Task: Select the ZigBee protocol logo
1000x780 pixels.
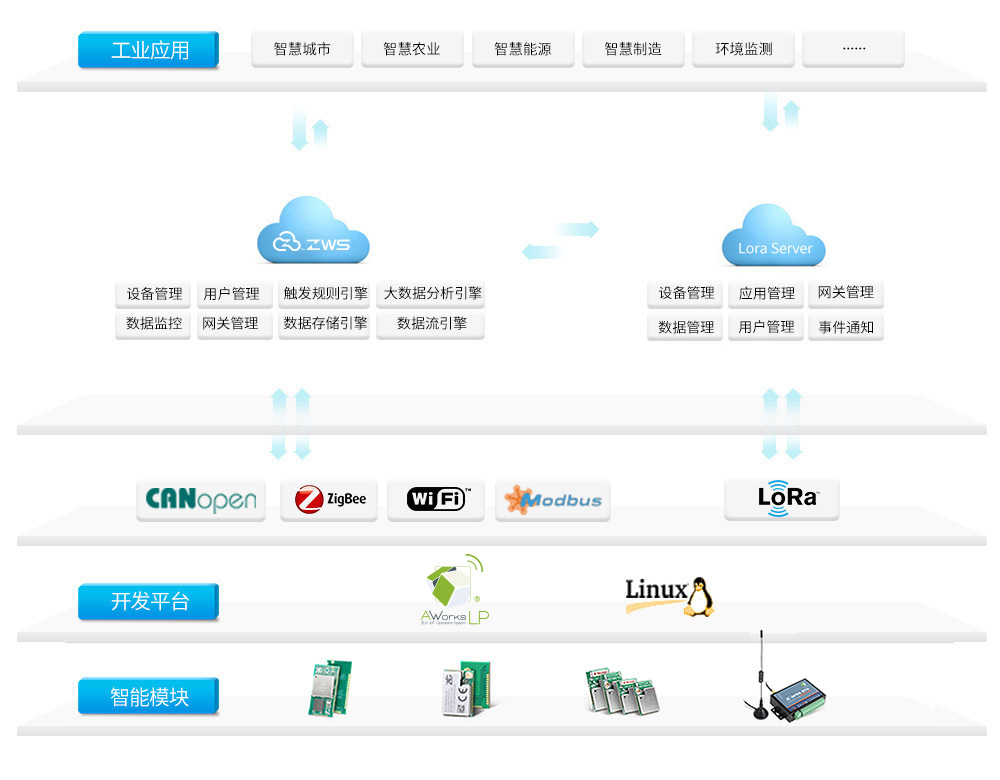Action: [330, 499]
